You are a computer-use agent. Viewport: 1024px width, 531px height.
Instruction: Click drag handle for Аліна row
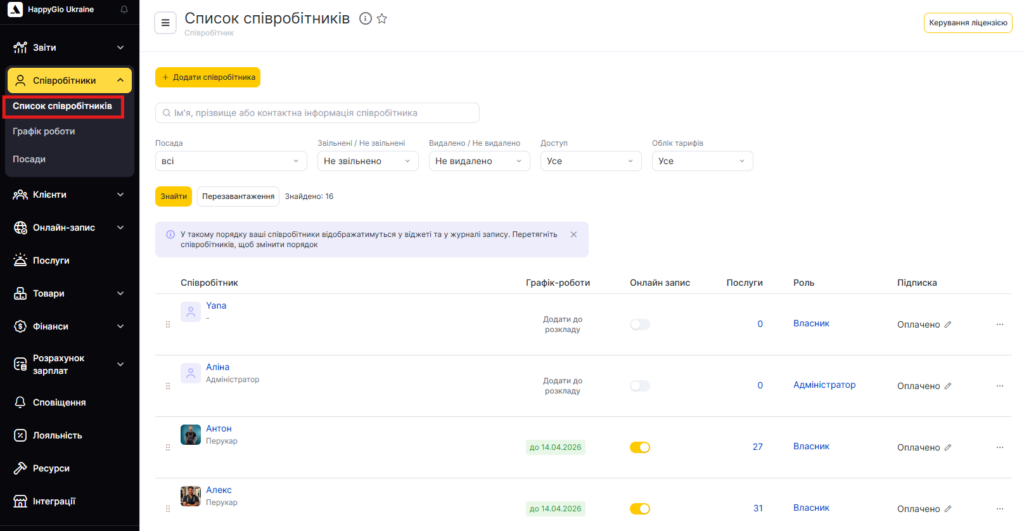coord(168,386)
